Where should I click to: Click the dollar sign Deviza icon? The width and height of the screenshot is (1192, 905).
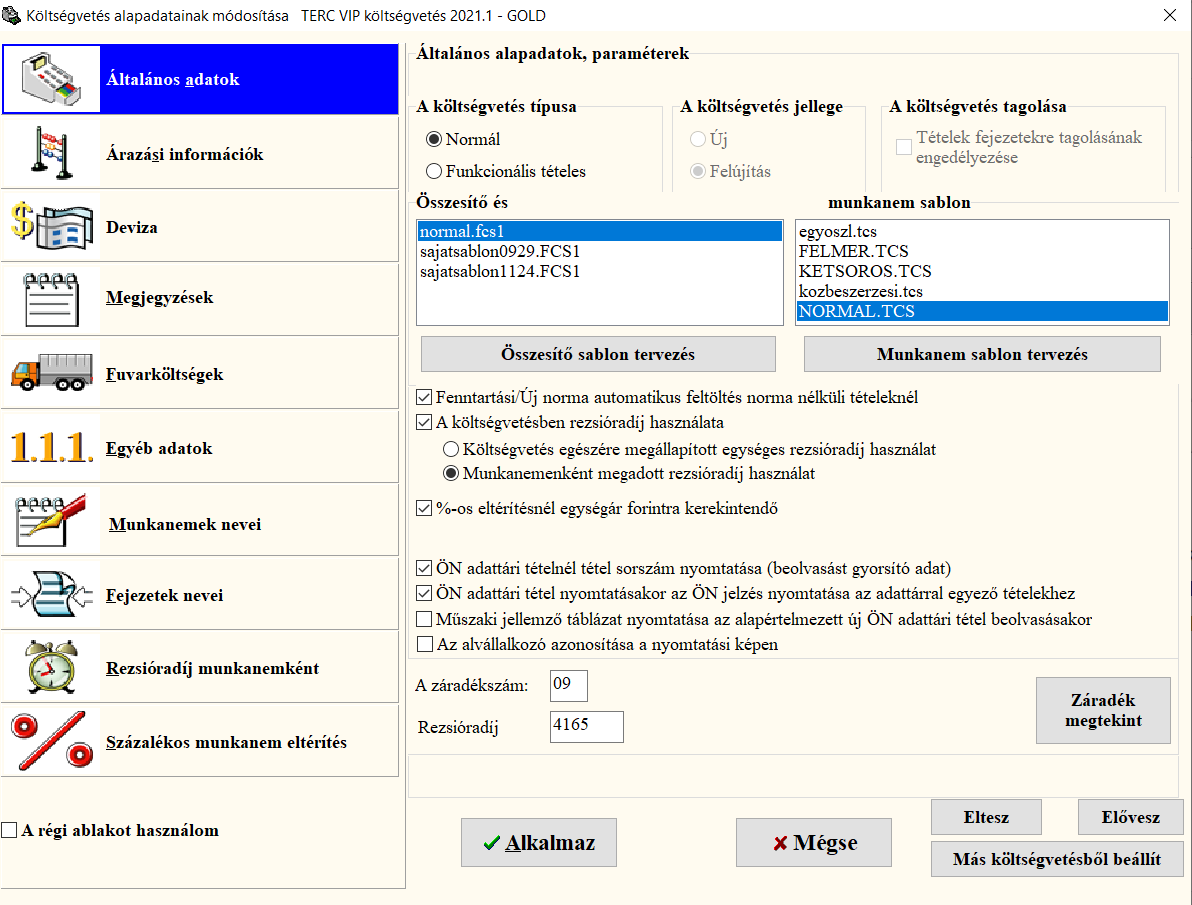click(x=51, y=226)
